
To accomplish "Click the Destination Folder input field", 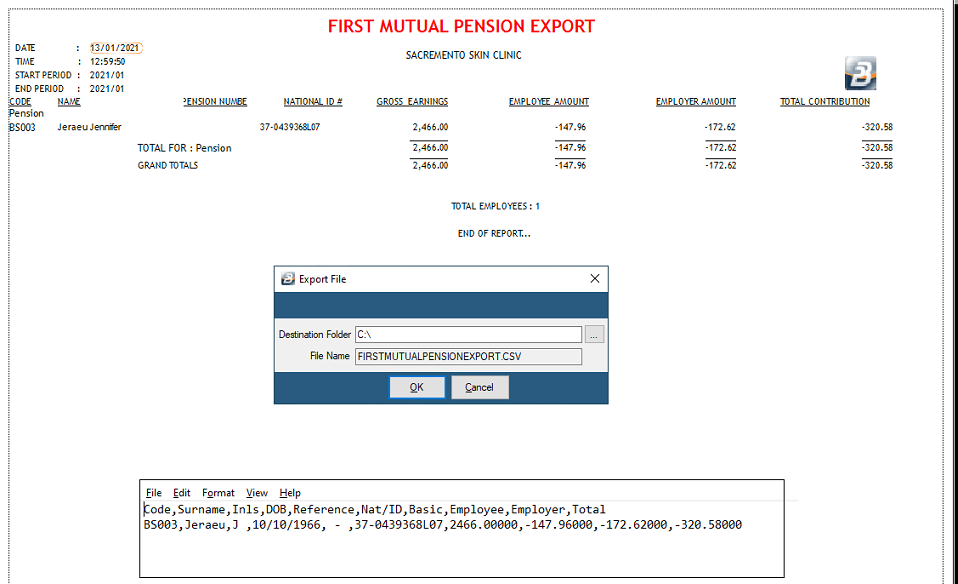I will pyautogui.click(x=468, y=334).
